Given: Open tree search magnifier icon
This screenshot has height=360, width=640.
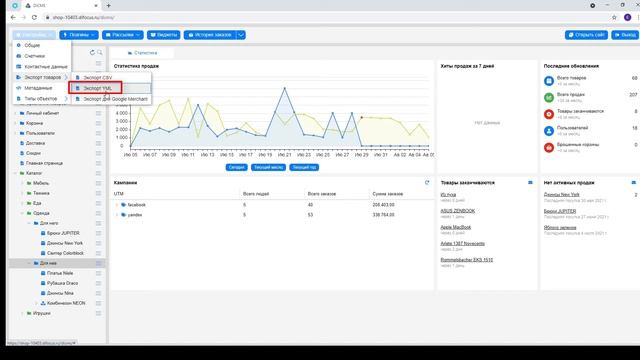Looking at the screenshot, I should point(100,53).
